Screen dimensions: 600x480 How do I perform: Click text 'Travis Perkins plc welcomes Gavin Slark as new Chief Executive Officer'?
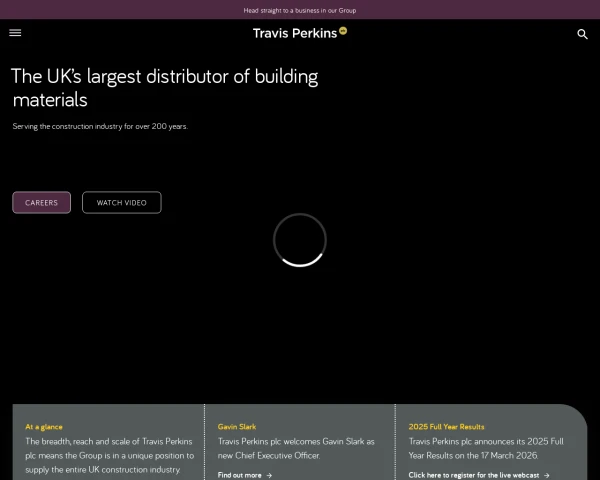296,448
